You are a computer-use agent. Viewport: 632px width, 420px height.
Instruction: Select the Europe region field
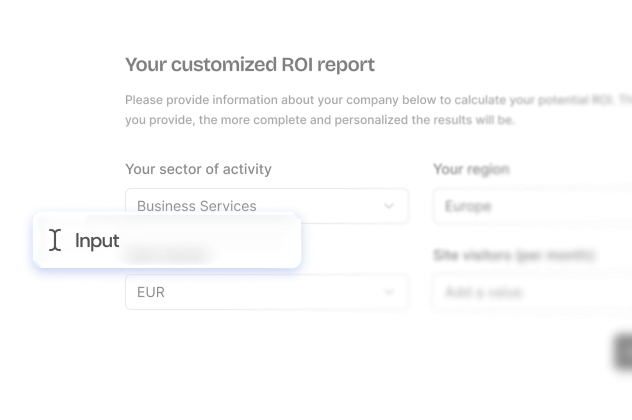point(530,206)
